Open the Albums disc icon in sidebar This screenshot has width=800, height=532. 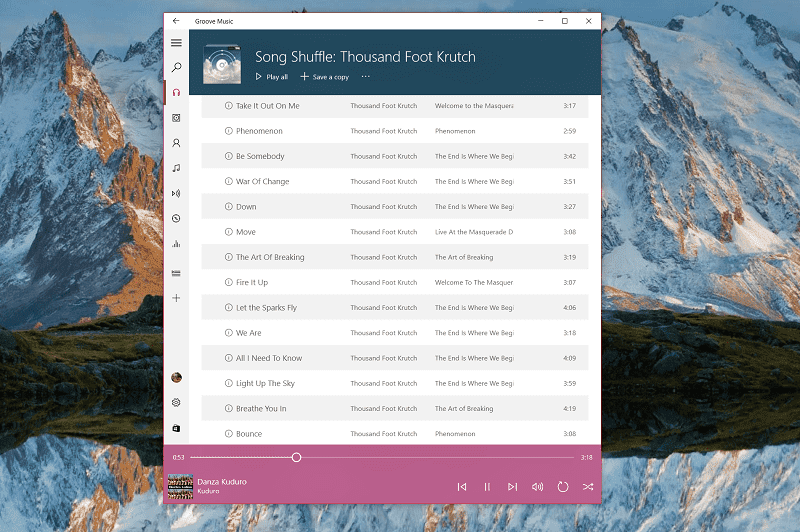(176, 118)
